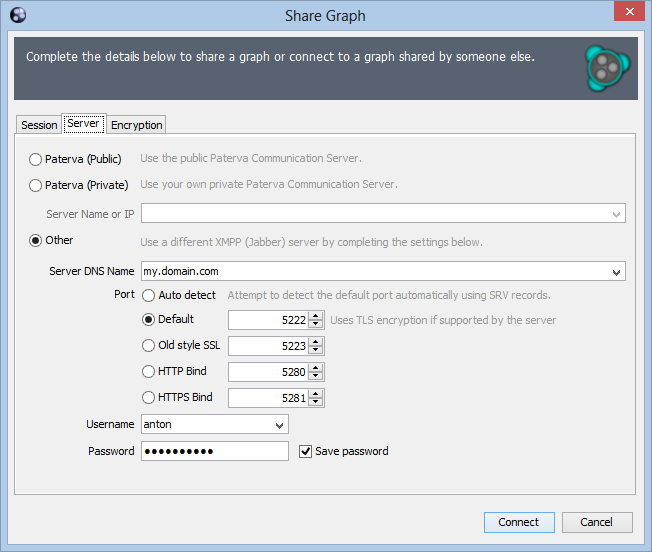Click into the Password field
The width and height of the screenshot is (652, 552).
(x=215, y=451)
